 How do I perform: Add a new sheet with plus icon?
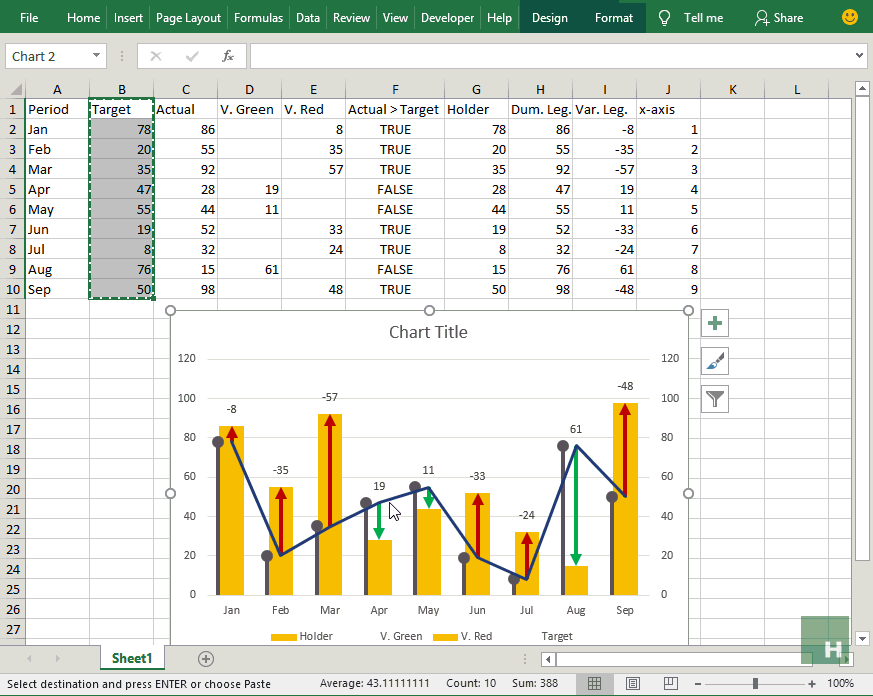point(205,659)
